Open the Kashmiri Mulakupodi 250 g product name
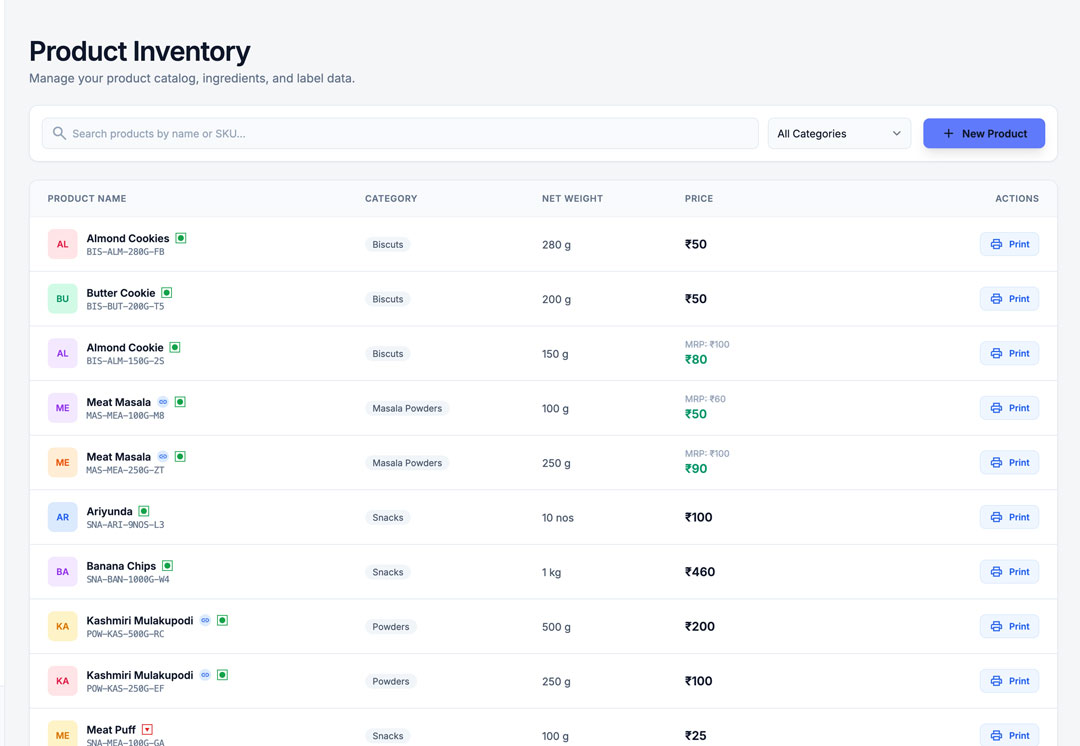The height and width of the screenshot is (746, 1080). coord(140,675)
